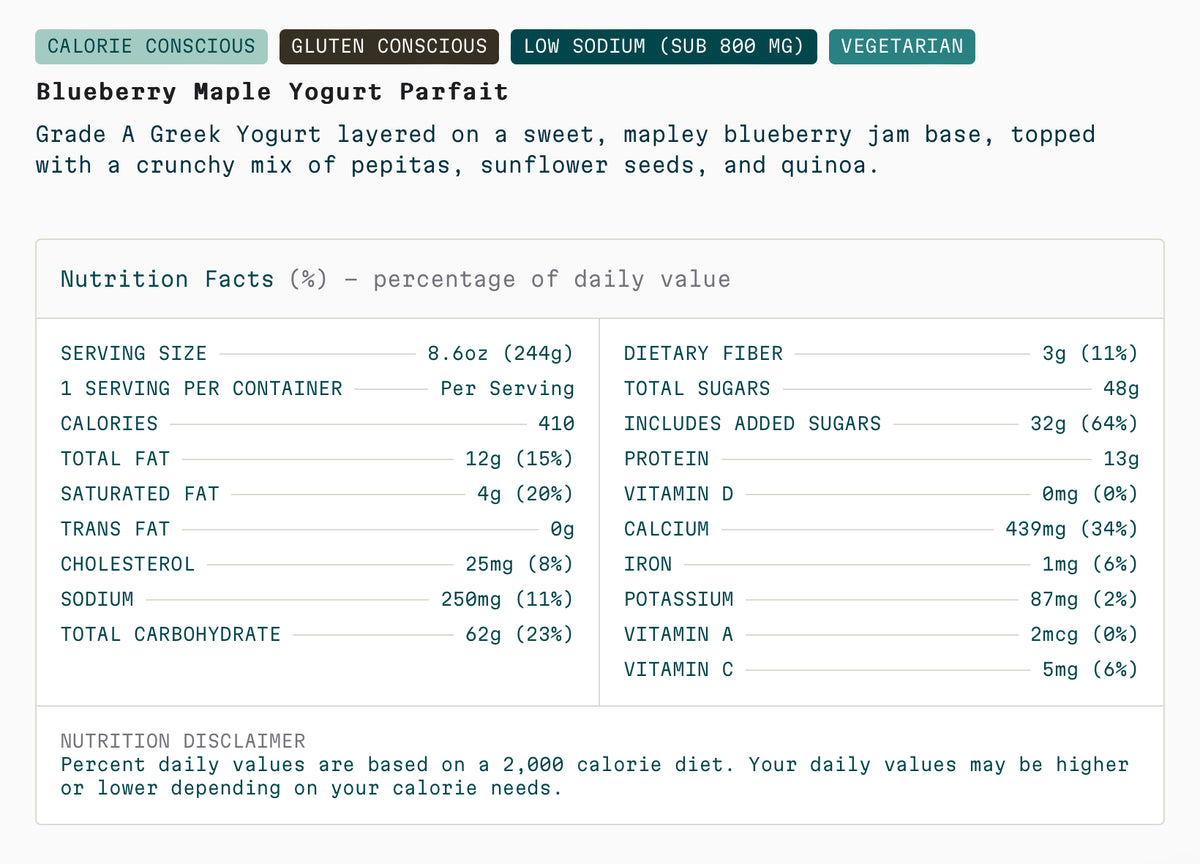Click the Calcium value 439mg (34%)
Screen dimensions: 1200x864
click(x=1072, y=528)
